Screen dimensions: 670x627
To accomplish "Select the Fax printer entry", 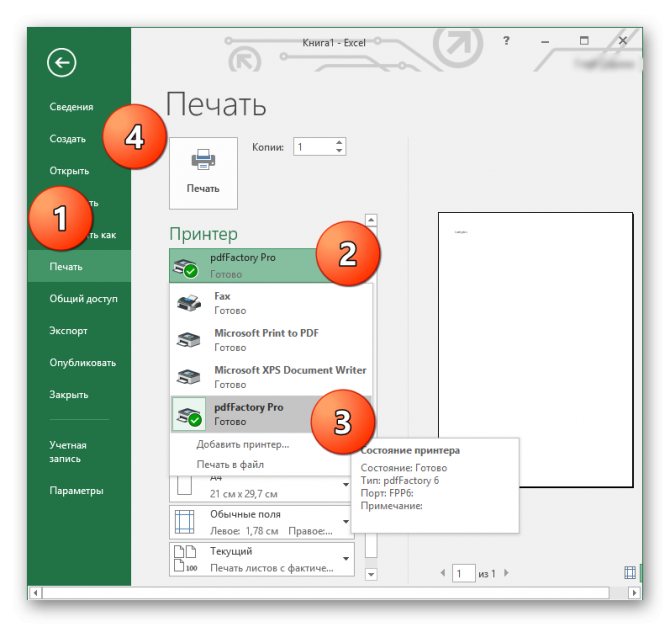I will [x=271, y=303].
